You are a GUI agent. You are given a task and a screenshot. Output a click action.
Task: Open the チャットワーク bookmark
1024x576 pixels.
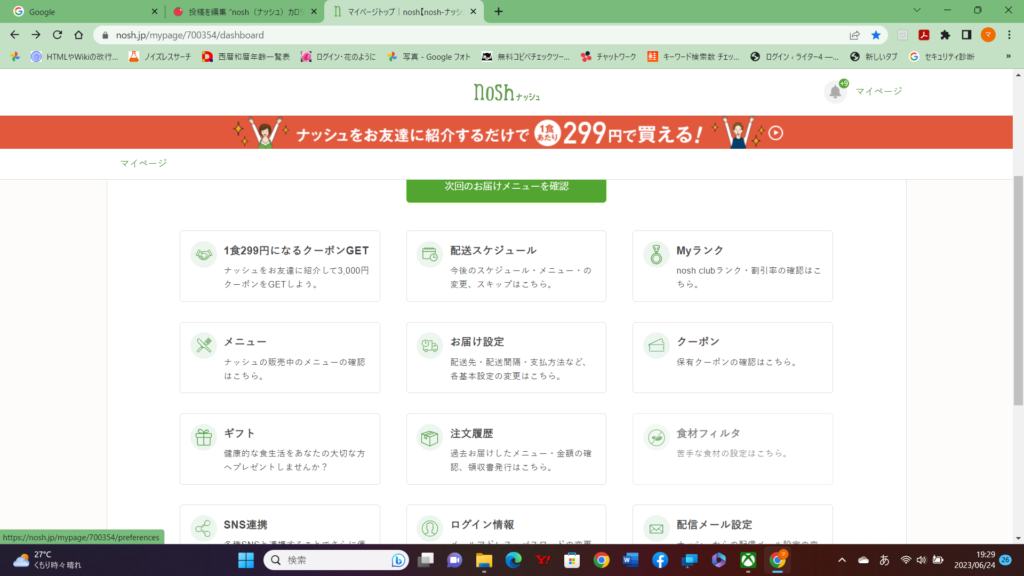click(609, 57)
